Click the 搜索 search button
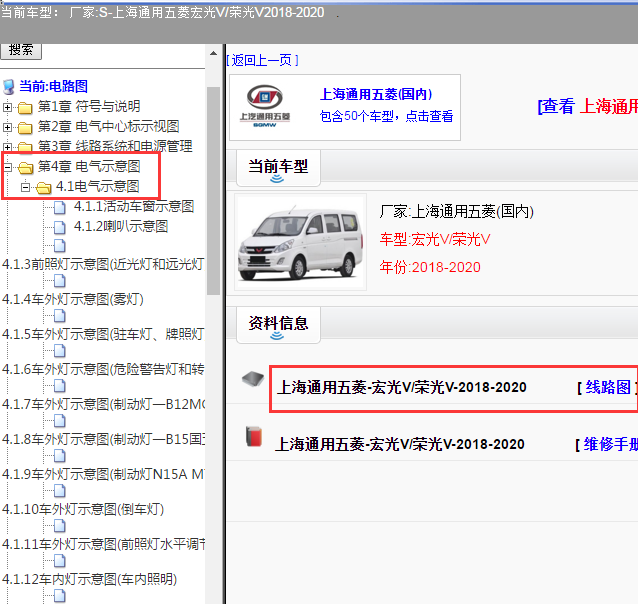 [x=21, y=50]
